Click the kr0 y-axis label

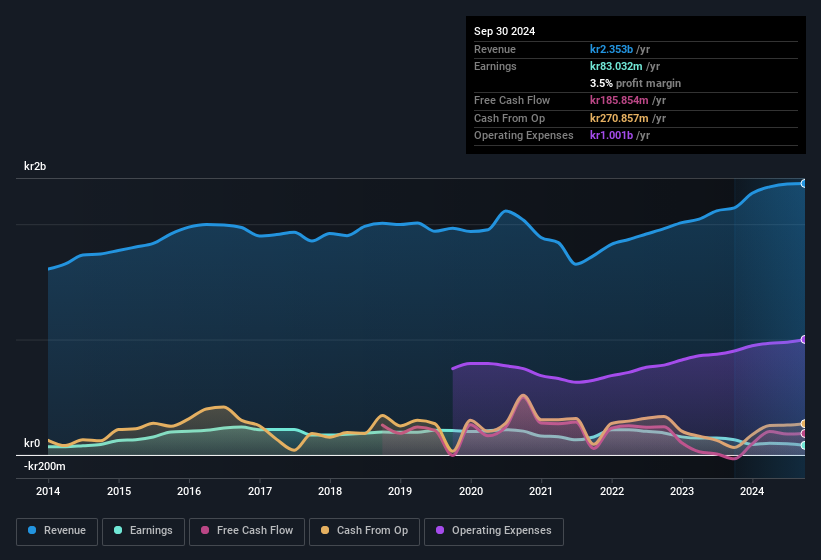32,443
